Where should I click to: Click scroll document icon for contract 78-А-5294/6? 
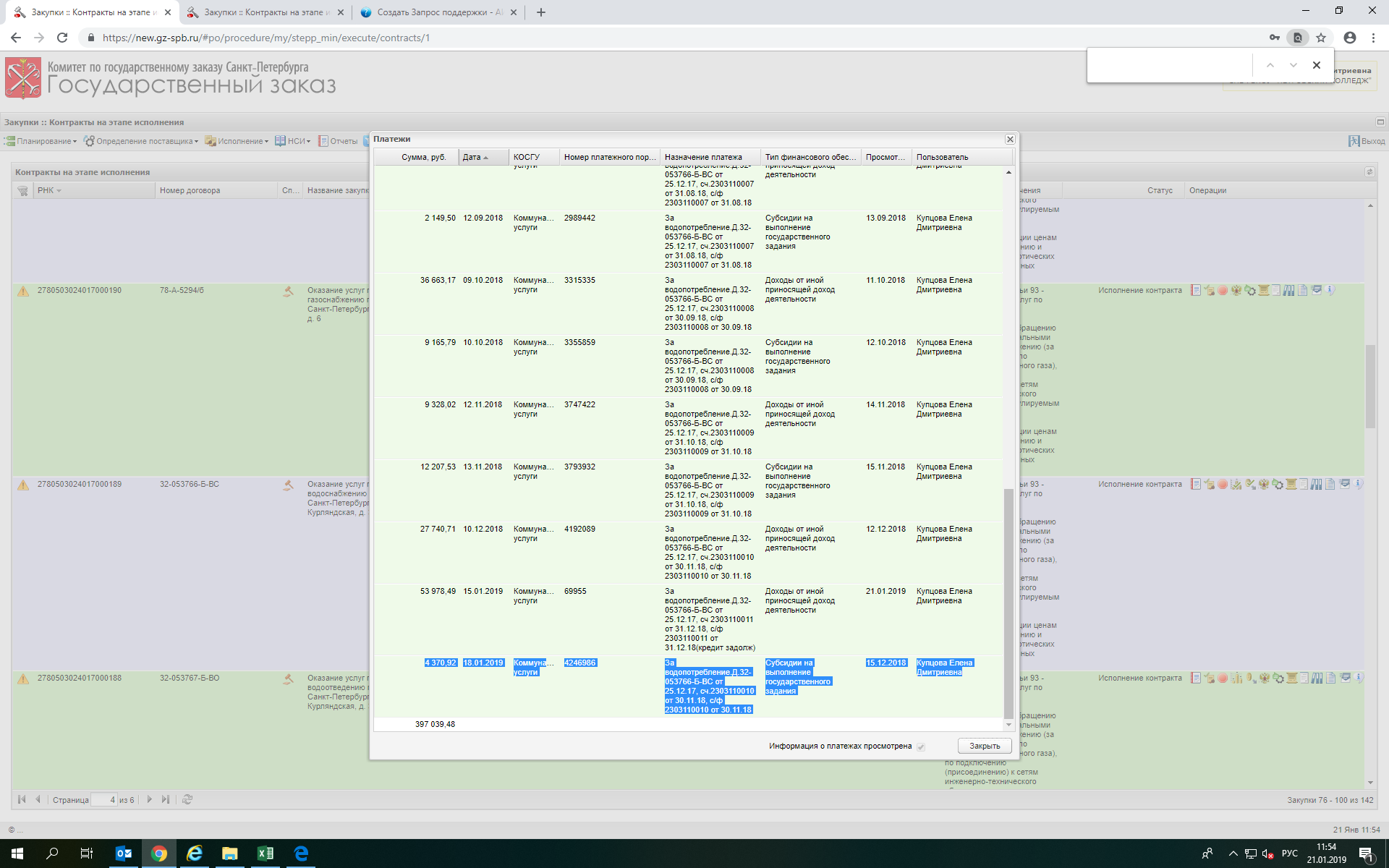pos(1264,290)
